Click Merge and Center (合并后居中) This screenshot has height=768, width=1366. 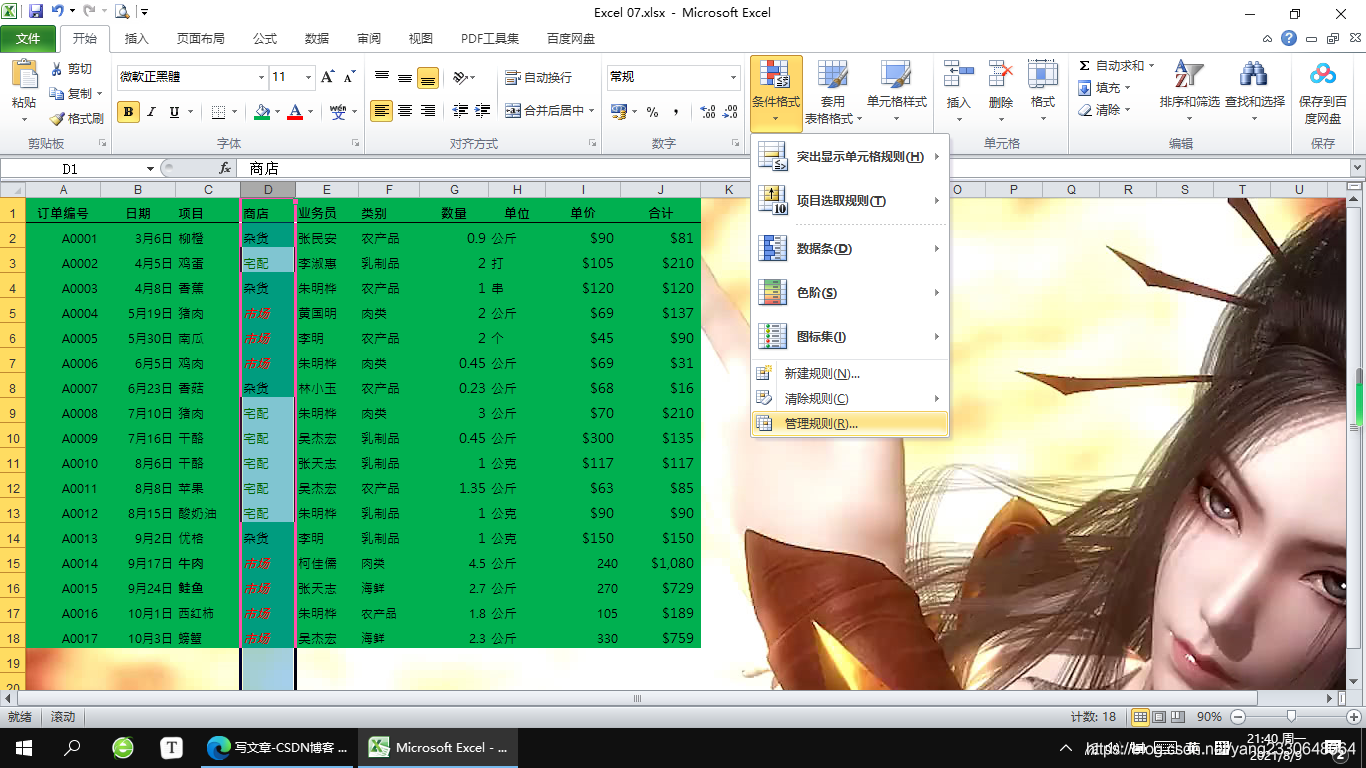[x=545, y=111]
